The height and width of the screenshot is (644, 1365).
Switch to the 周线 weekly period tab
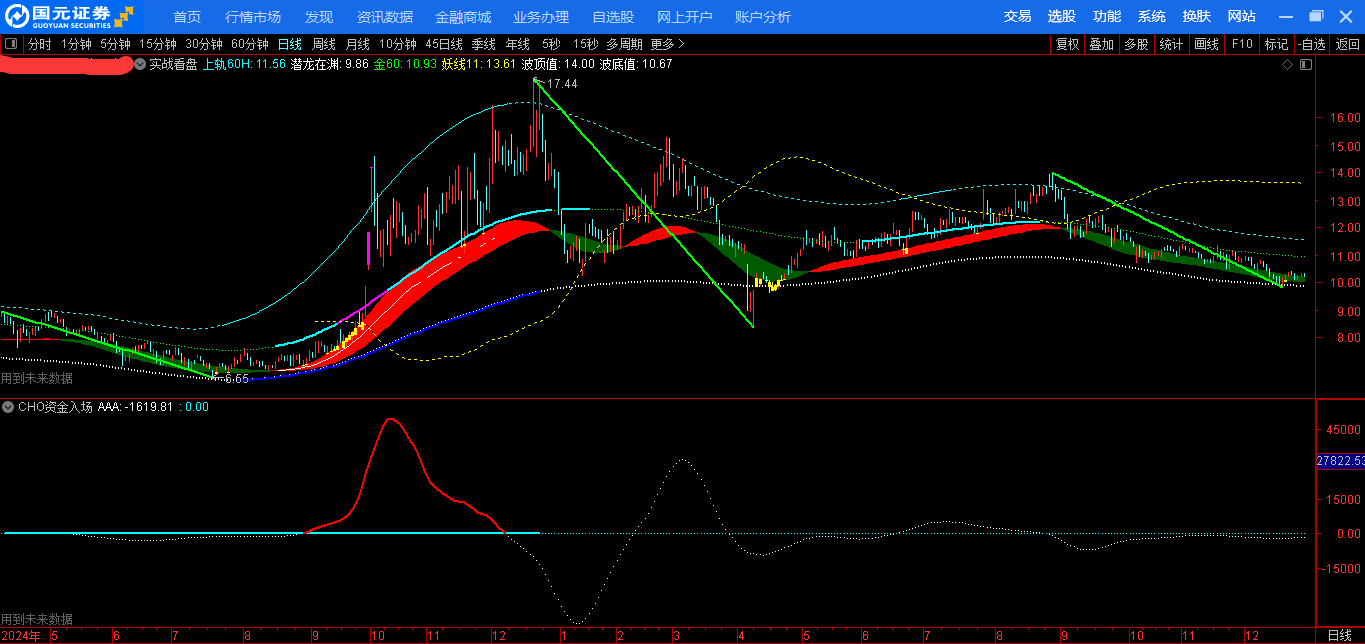[x=323, y=44]
